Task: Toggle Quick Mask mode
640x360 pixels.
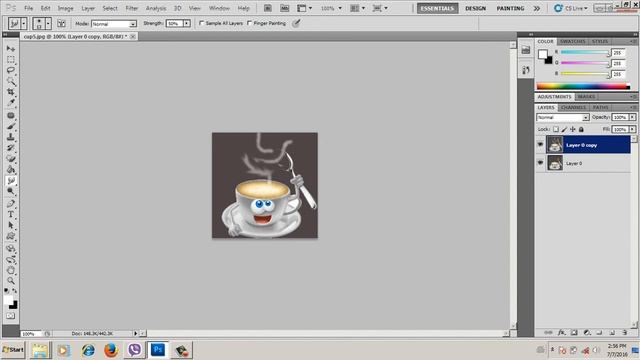Action: [x=11, y=316]
